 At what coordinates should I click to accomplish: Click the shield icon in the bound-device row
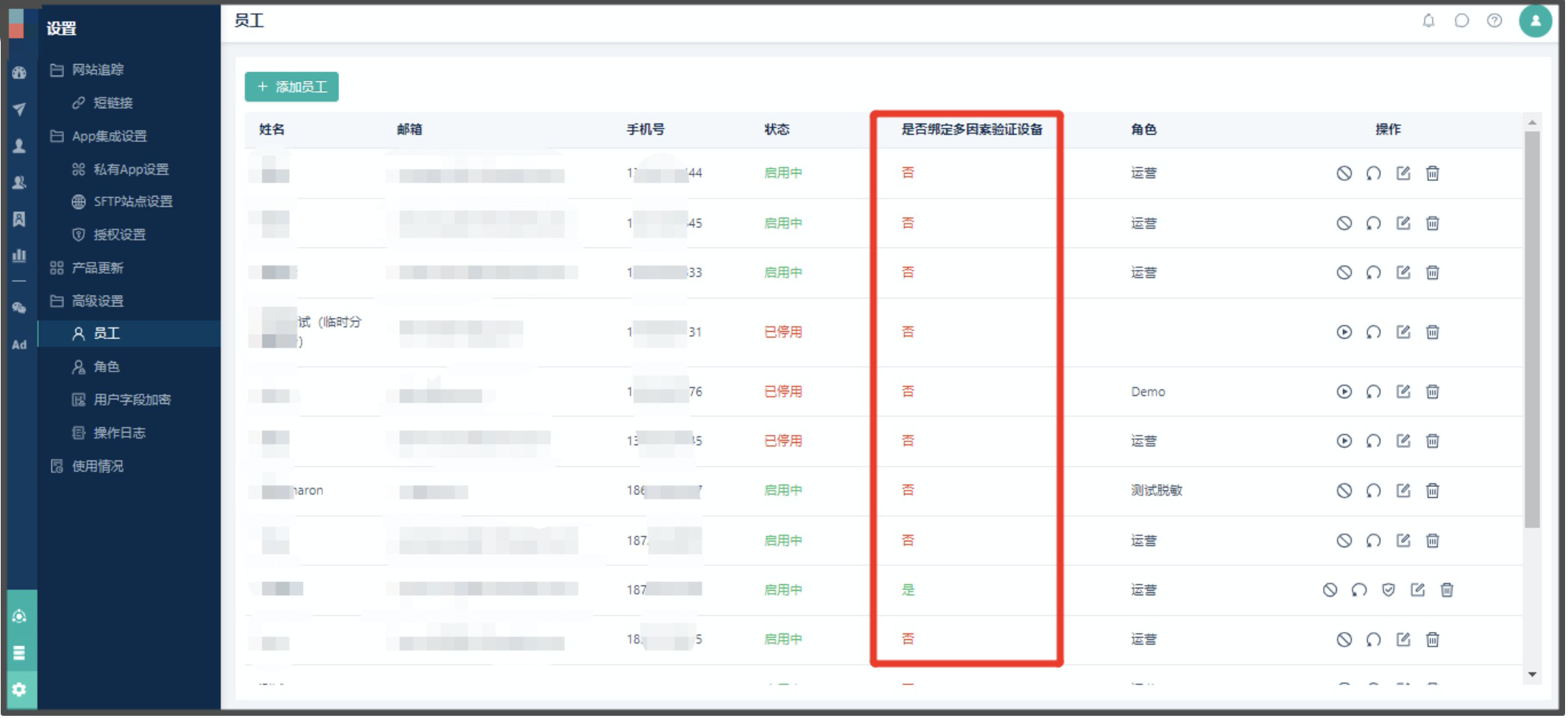pyautogui.click(x=1388, y=590)
